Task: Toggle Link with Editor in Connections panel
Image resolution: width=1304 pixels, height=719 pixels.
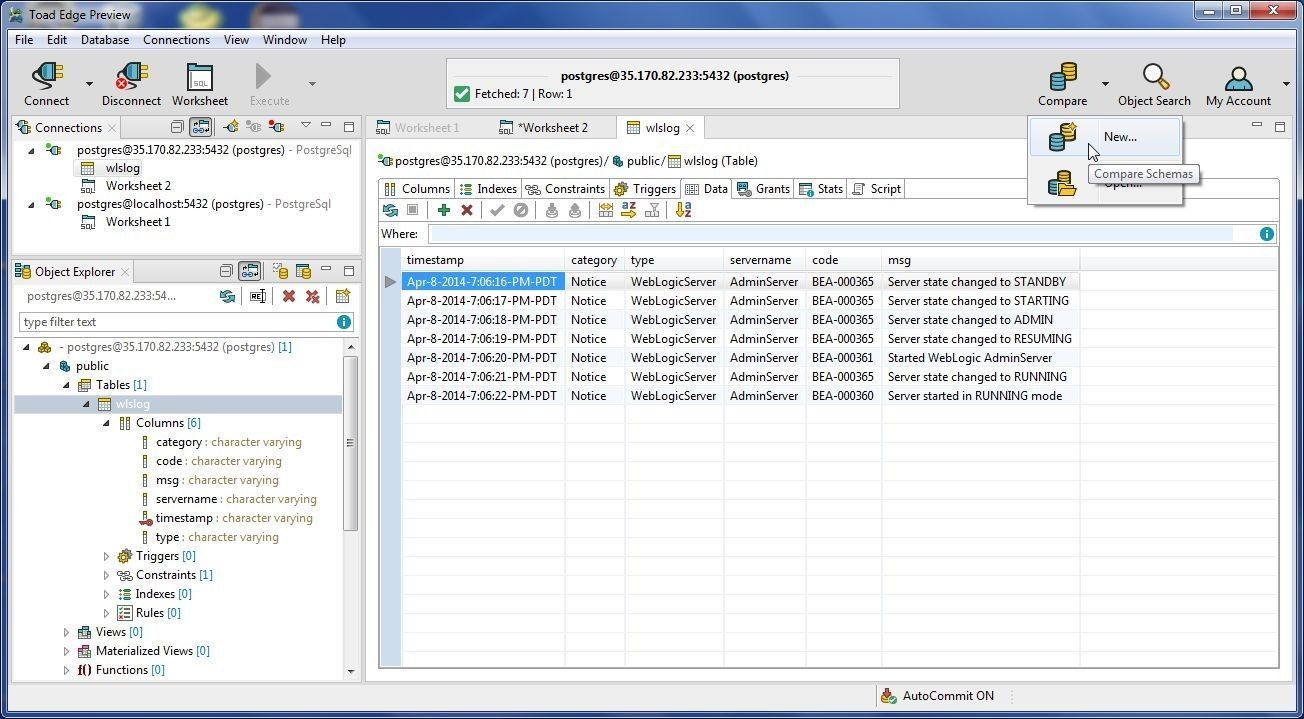Action: coord(201,127)
